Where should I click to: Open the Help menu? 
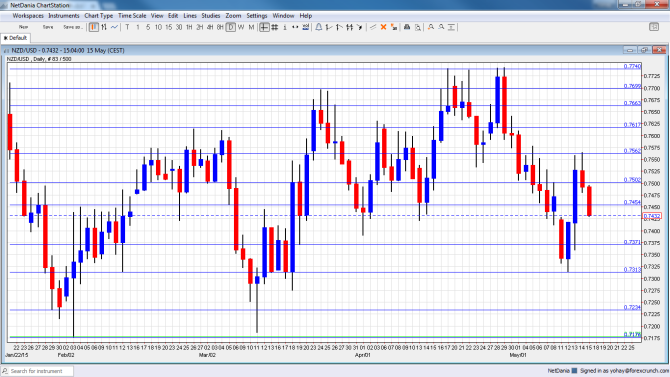pyautogui.click(x=306, y=16)
